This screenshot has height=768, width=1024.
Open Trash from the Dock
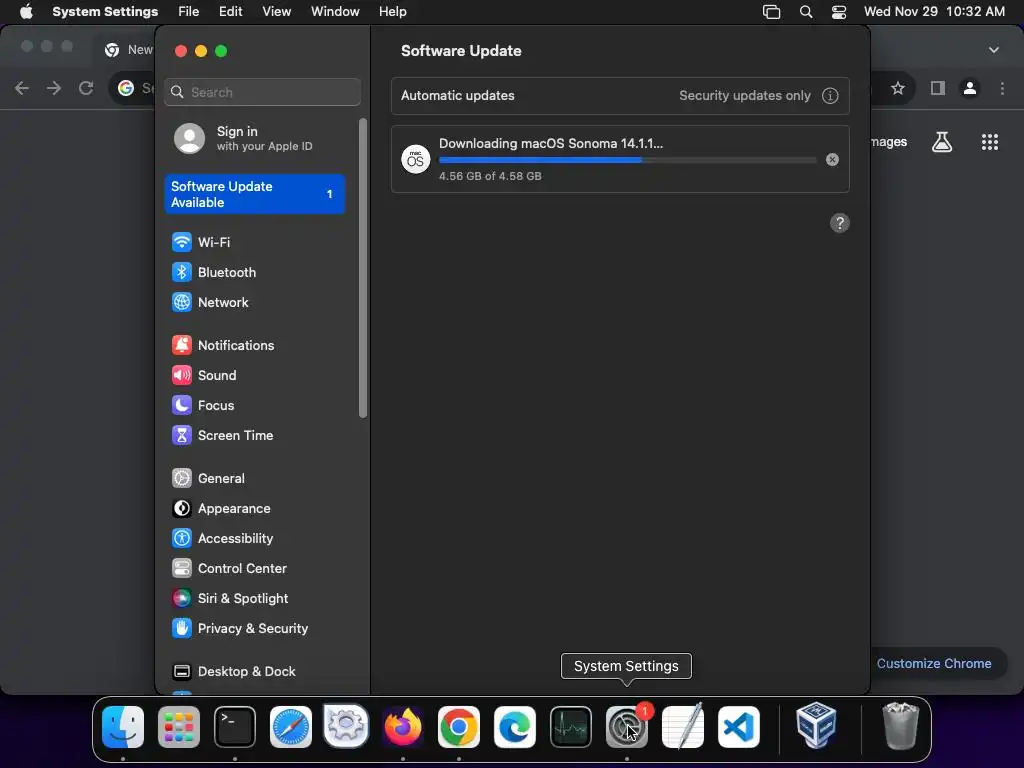click(901, 726)
